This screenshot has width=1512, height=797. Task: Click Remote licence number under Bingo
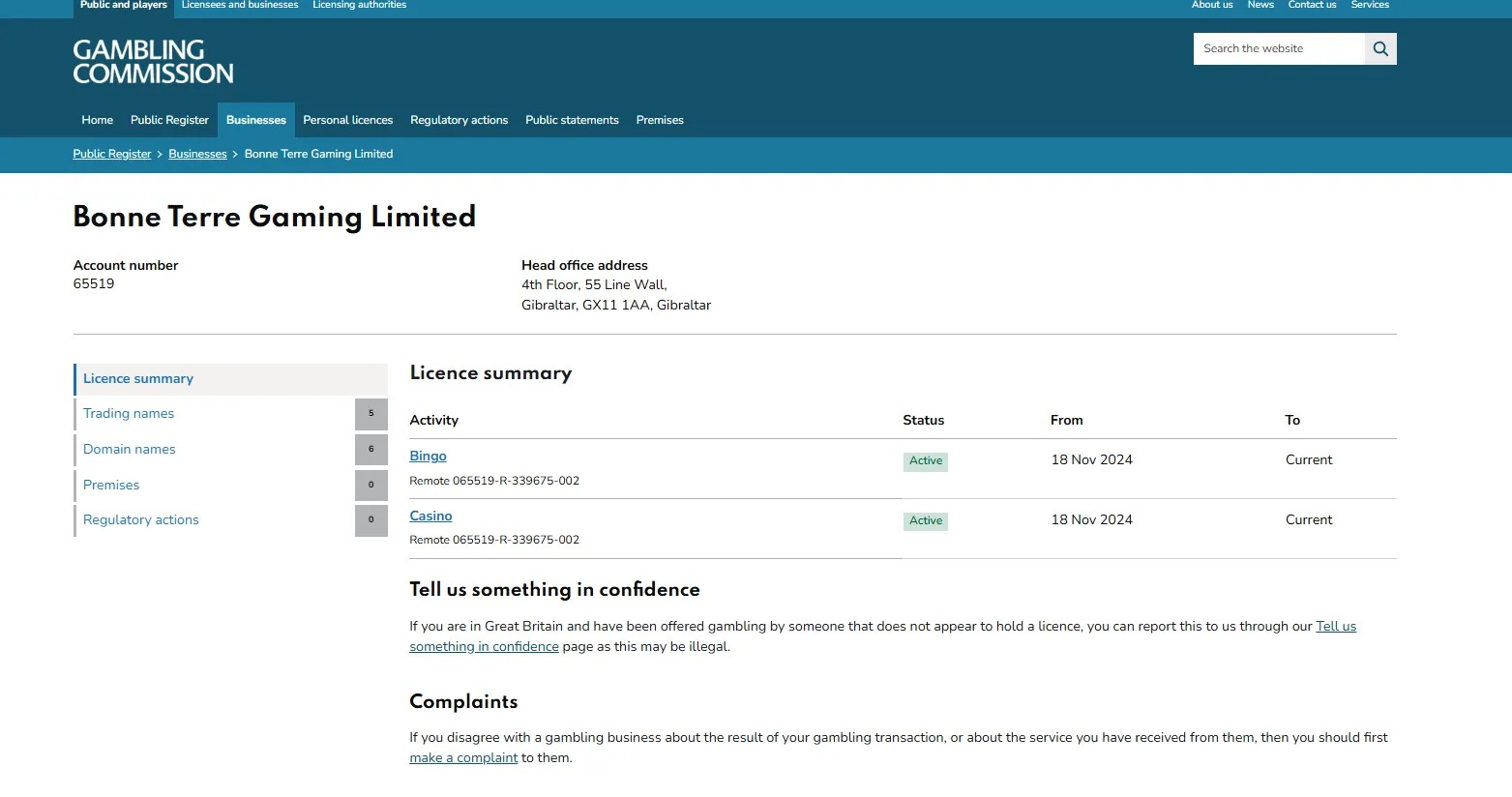494,481
